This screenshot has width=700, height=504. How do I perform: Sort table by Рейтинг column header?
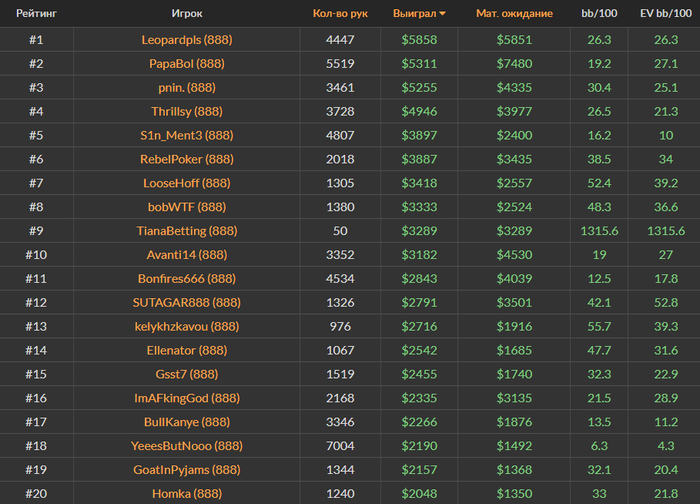coord(35,14)
